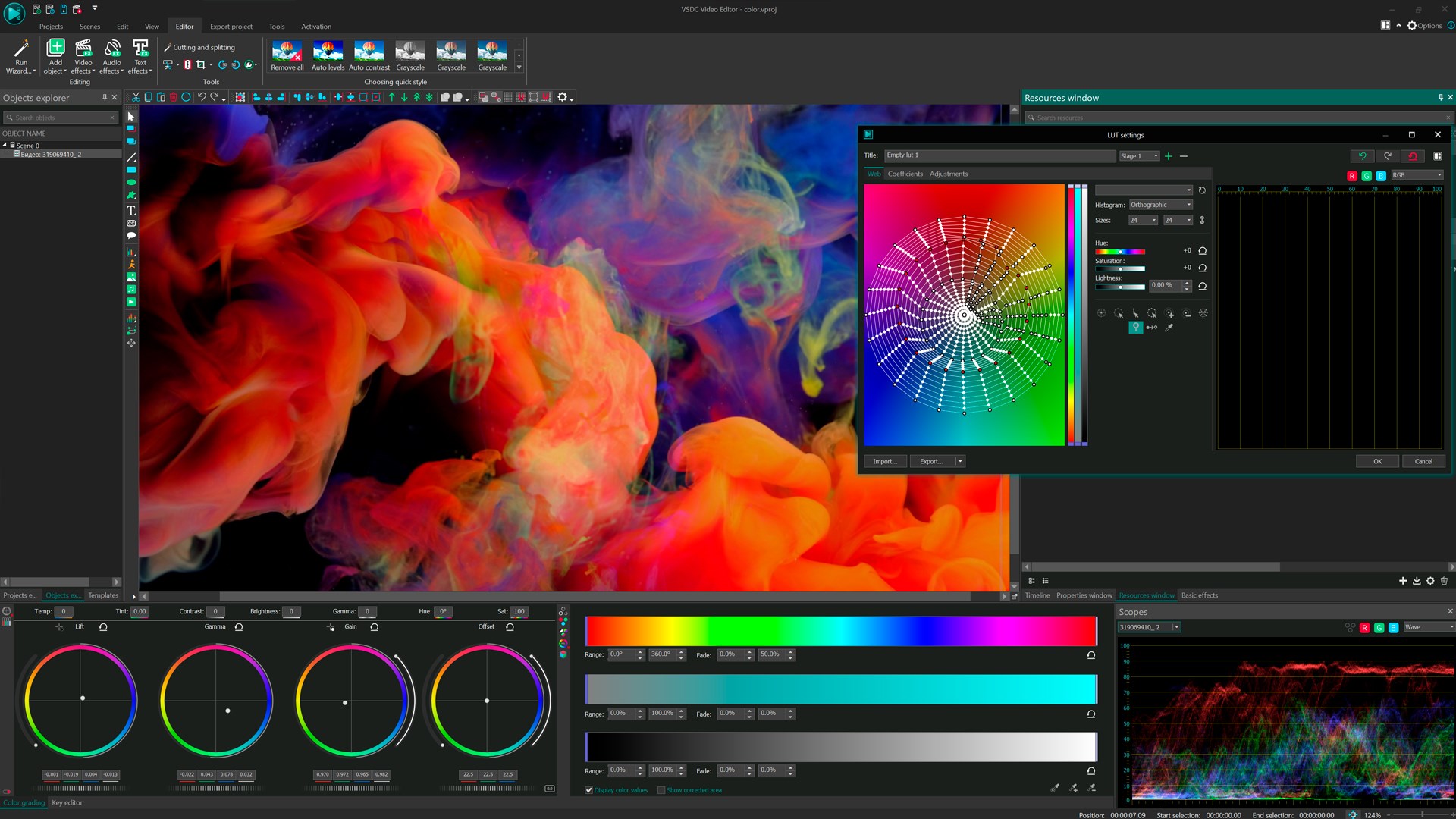This screenshot has width=1456, height=819.
Task: Open the Stage 1 dropdown in LUT settings
Action: 1139,155
